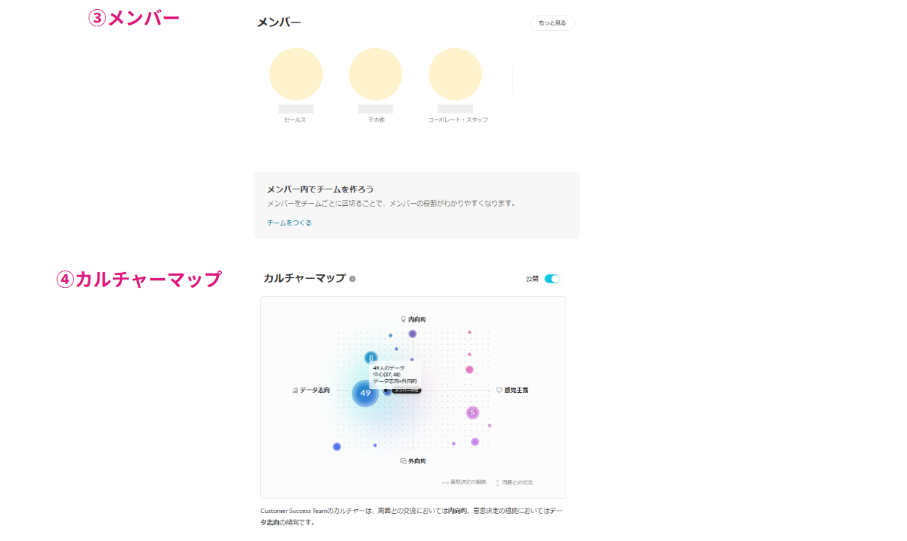Screen dimensions: 907x541
Task: Select the セールス member avatar
Action: click(x=296, y=74)
